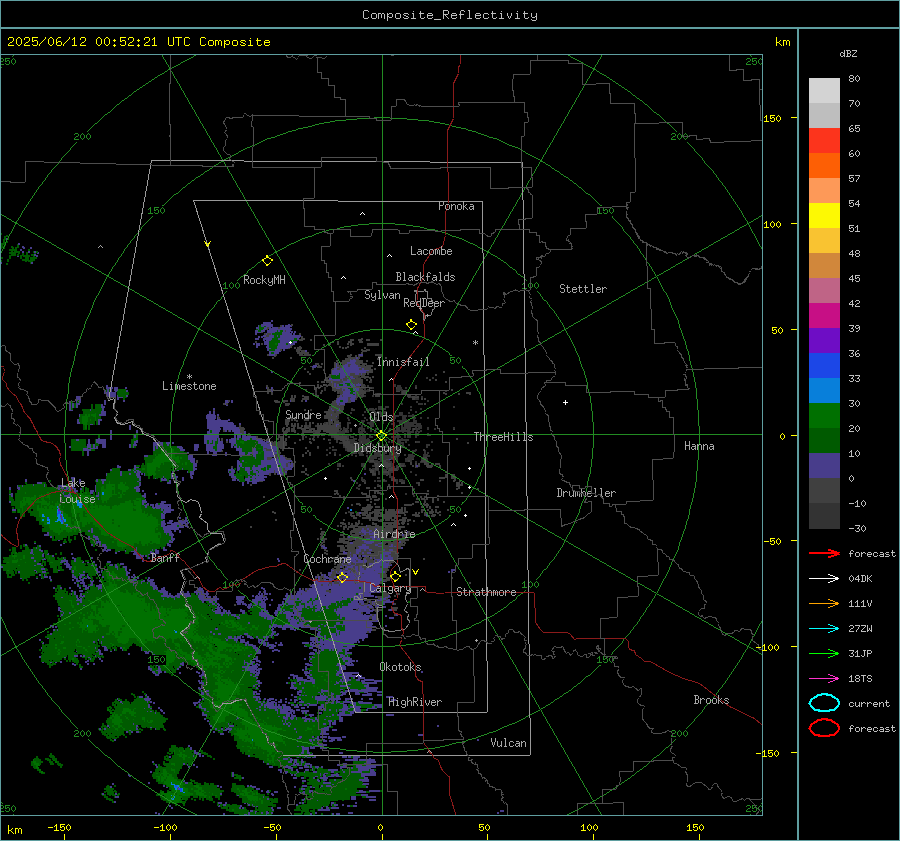Click the 04DK legend text
Screen dimensions: 900x841
click(x=860, y=579)
